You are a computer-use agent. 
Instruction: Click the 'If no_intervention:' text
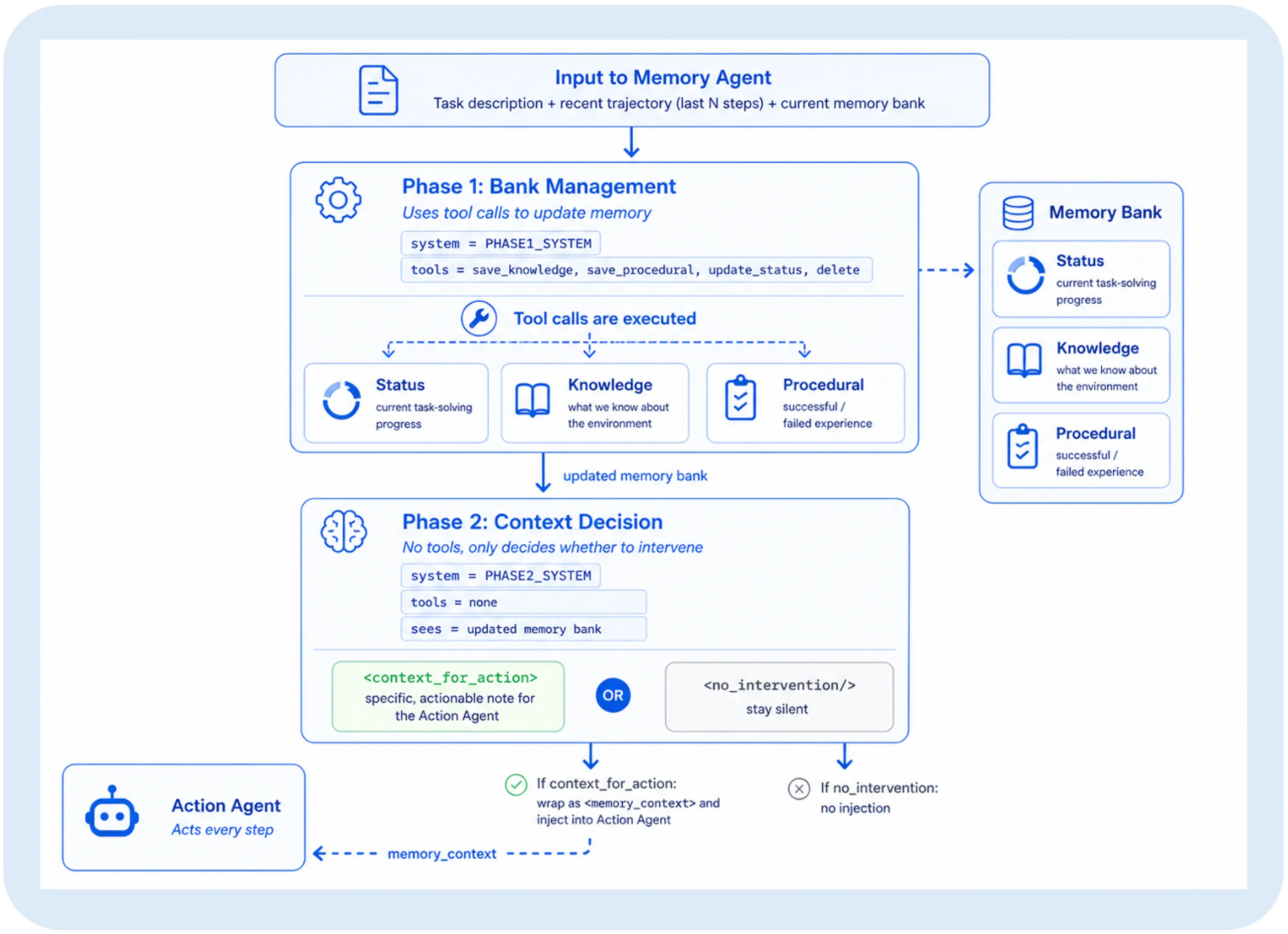tap(879, 789)
